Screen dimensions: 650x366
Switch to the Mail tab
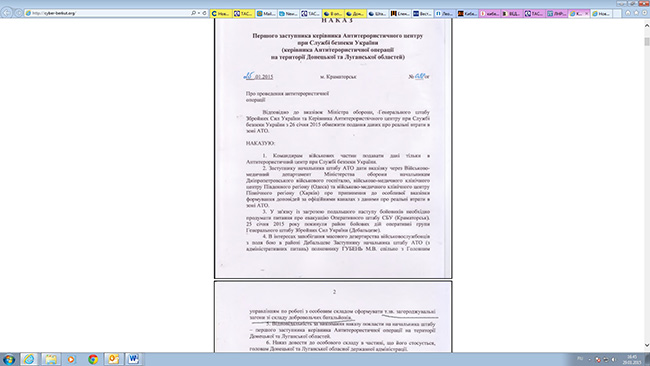click(266, 14)
